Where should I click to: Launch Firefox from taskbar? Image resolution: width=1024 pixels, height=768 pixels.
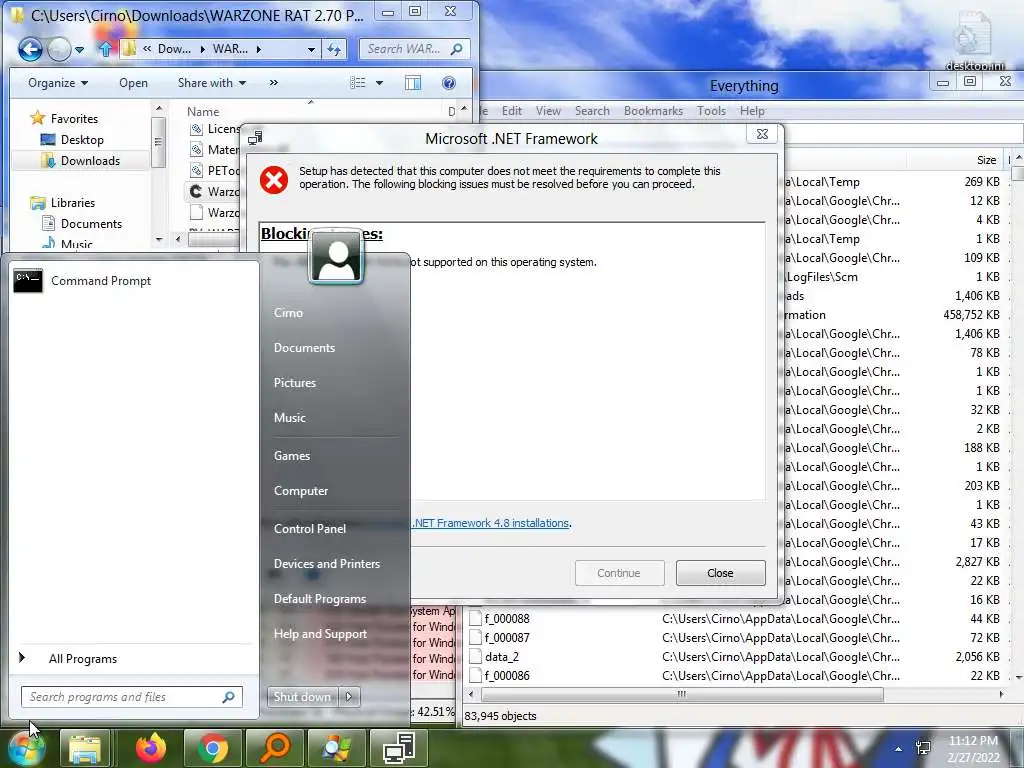(151, 748)
